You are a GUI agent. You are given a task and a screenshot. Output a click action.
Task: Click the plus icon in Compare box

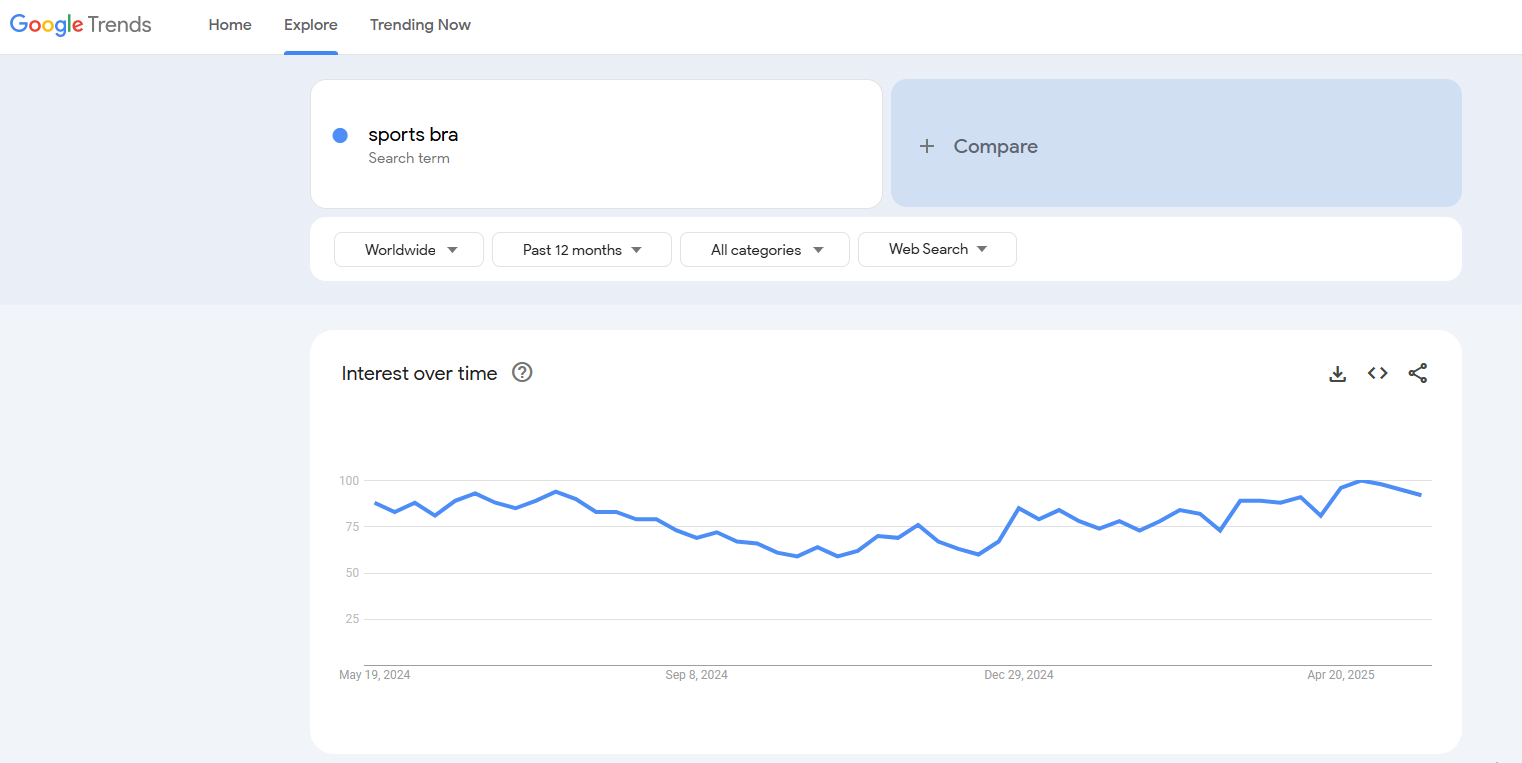tap(927, 146)
